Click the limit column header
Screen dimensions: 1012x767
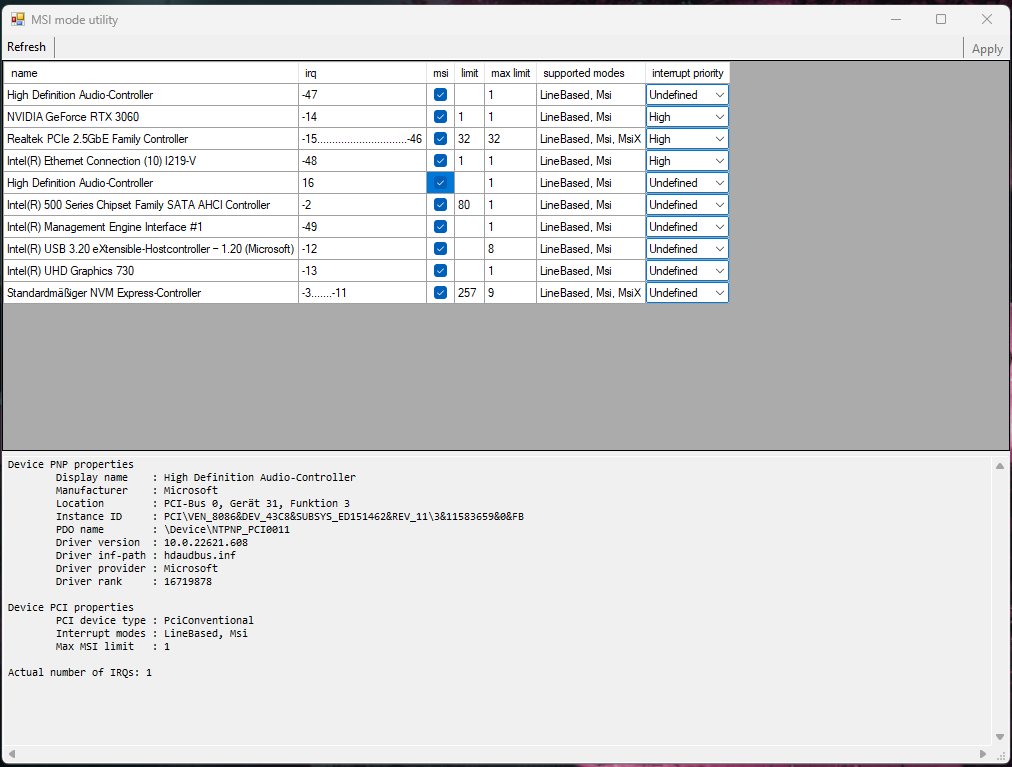pyautogui.click(x=469, y=73)
